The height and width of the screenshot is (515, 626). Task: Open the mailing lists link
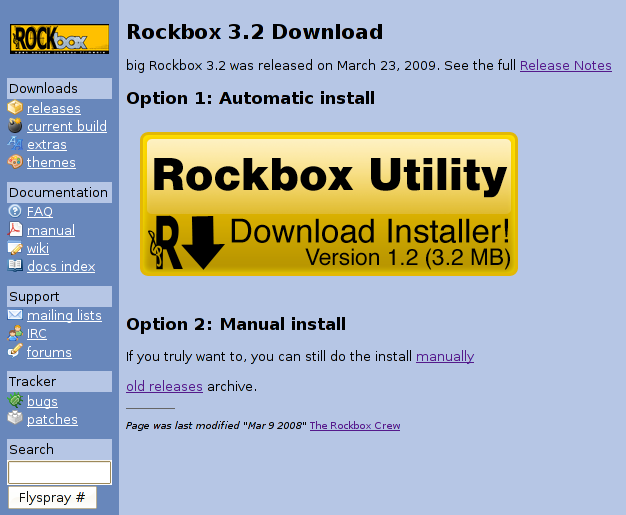pos(64,315)
